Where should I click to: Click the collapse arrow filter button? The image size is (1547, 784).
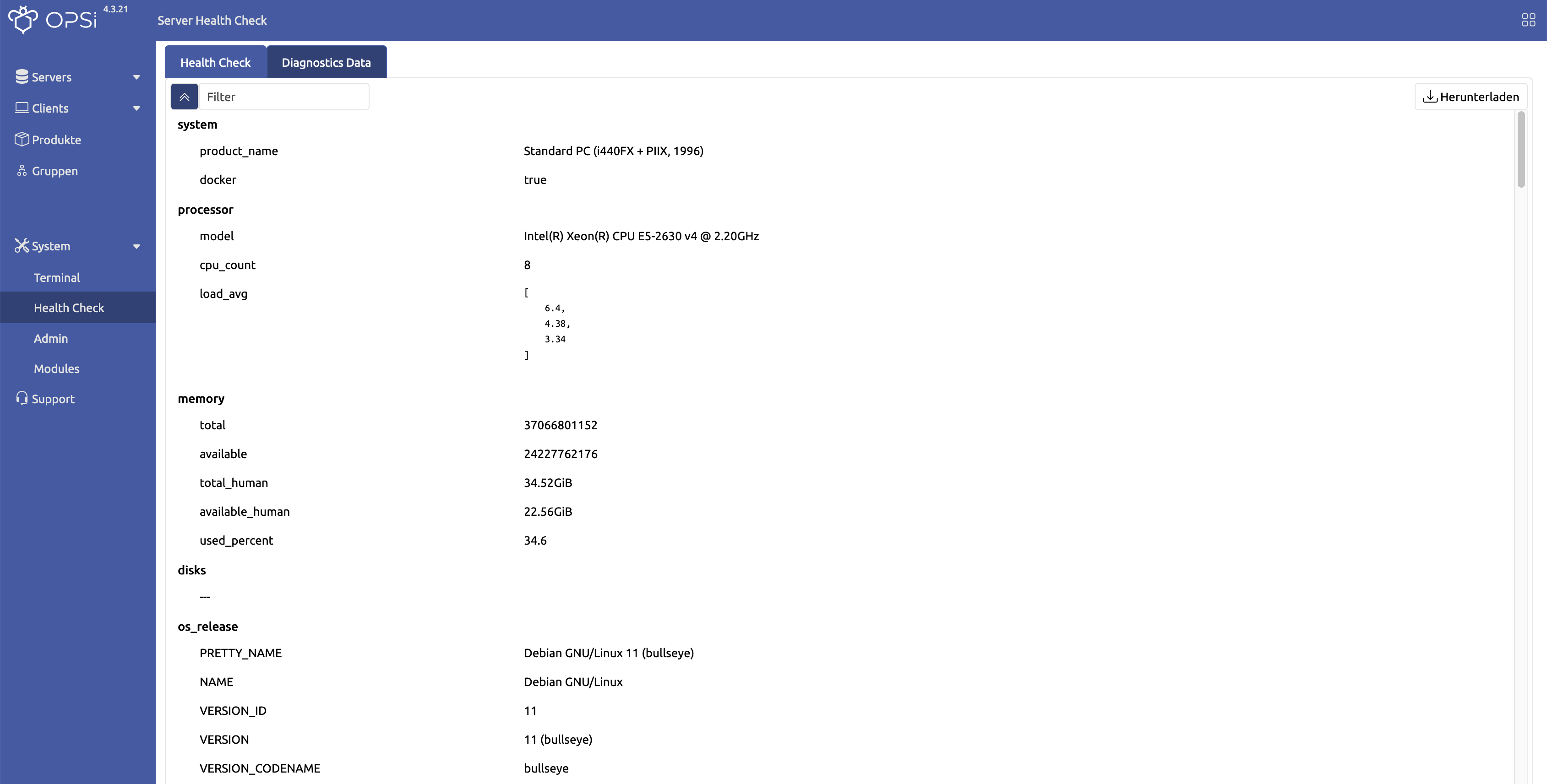(184, 96)
